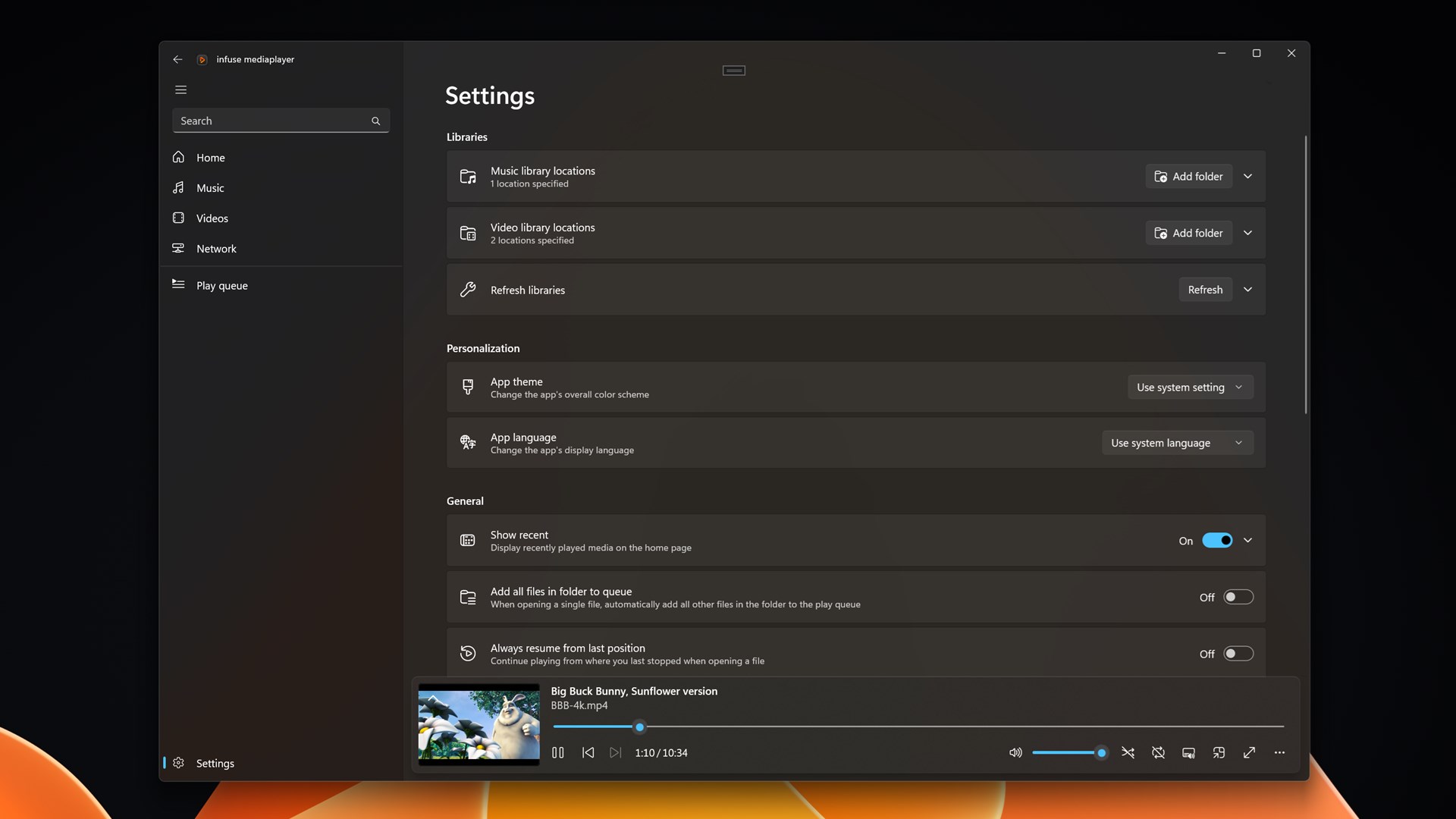This screenshot has height=819, width=1456.
Task: Pause the currently playing video
Action: [557, 752]
